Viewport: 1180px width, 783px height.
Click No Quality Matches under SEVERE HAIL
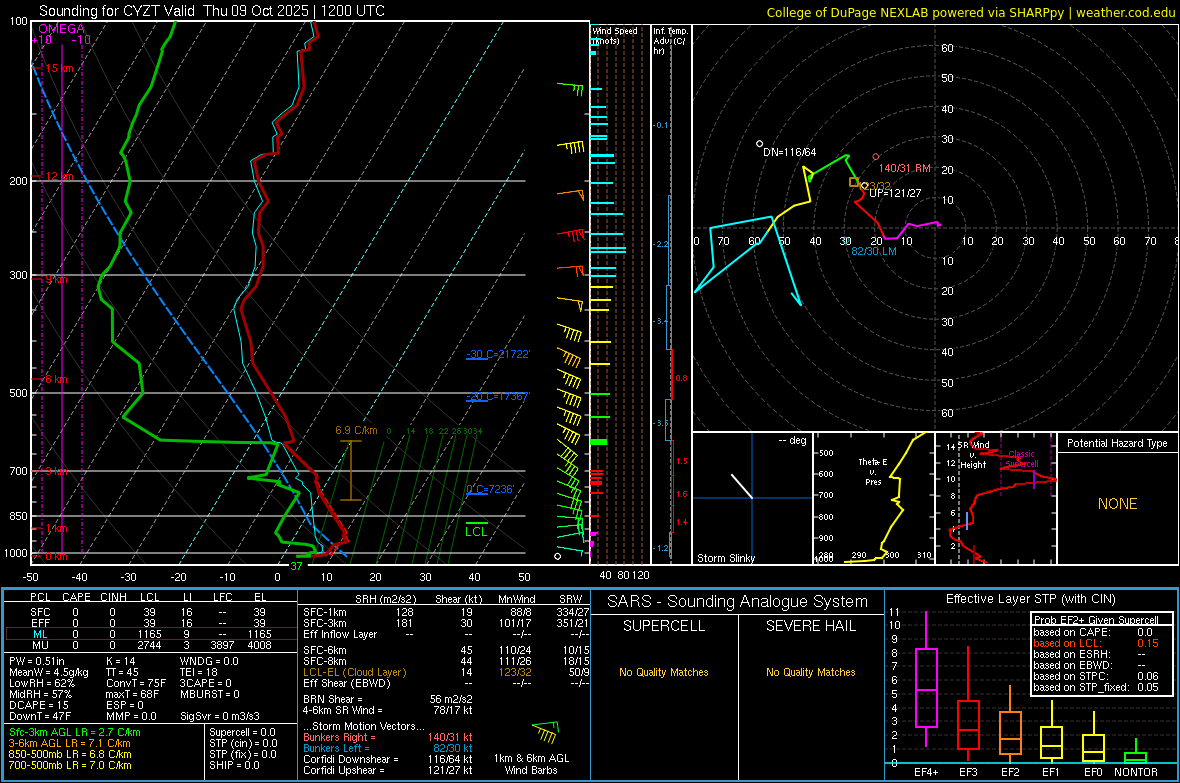(810, 672)
